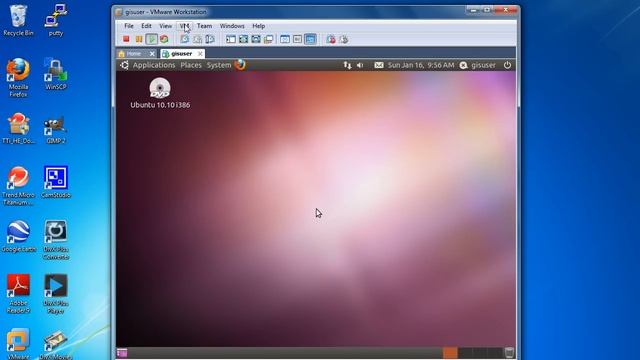Screen dimensions: 640x360
Task: Click the Show Desktop button in Ubuntu
Action: (122, 353)
